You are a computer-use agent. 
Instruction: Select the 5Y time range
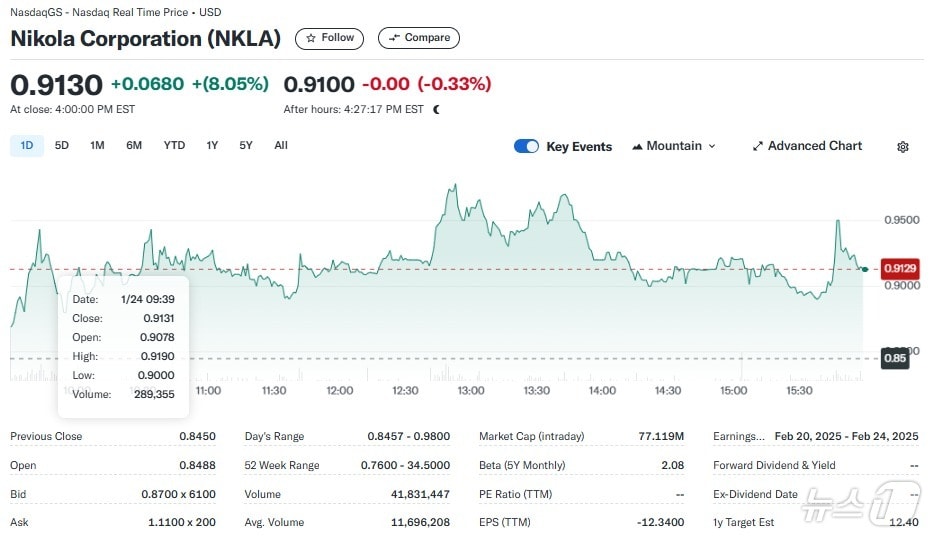(246, 145)
